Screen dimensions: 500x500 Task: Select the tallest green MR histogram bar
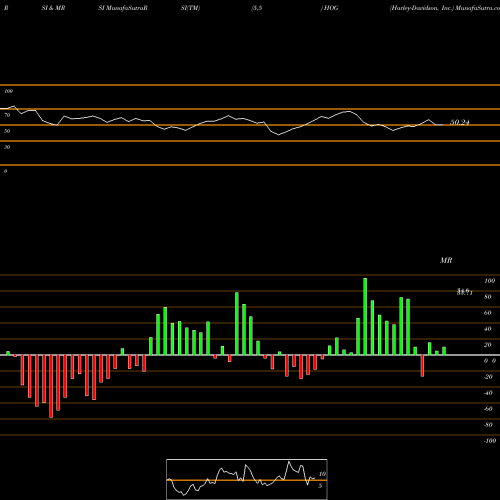(365, 316)
